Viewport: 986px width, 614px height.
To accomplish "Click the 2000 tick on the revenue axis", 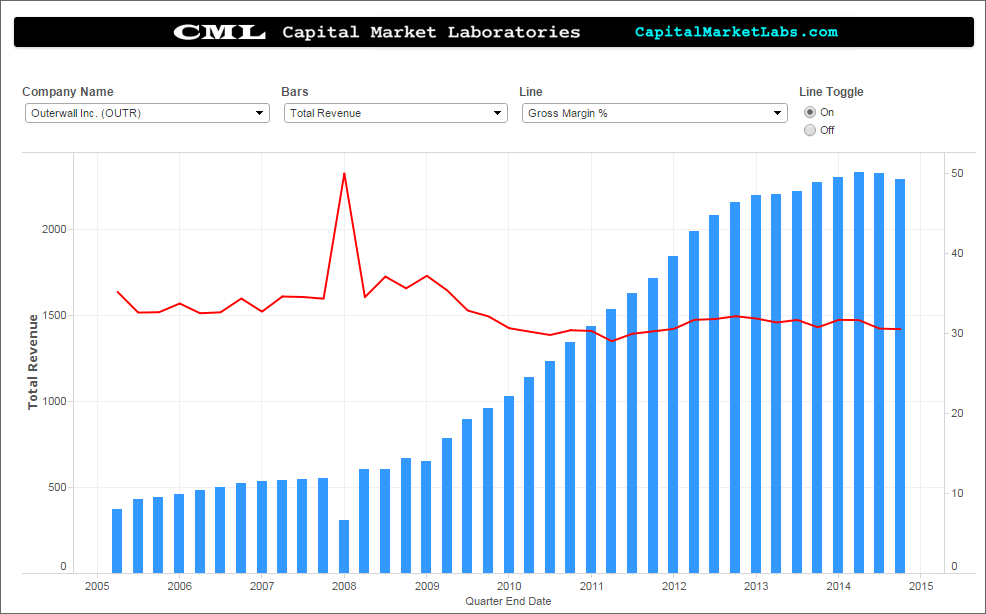I will click(54, 229).
